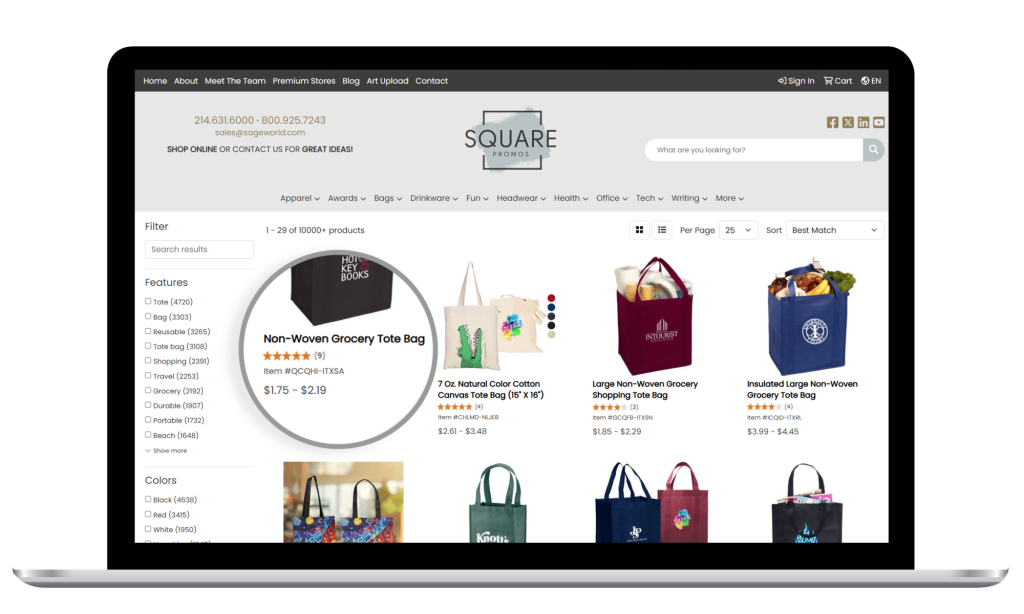
Task: Open the Bags category menu
Action: click(x=388, y=198)
